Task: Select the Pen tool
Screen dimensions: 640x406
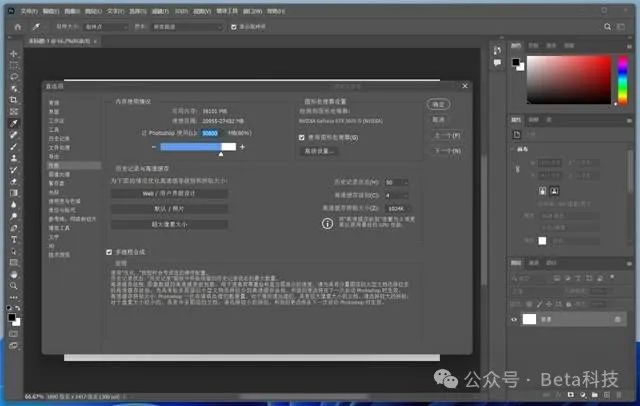Action: click(13, 228)
